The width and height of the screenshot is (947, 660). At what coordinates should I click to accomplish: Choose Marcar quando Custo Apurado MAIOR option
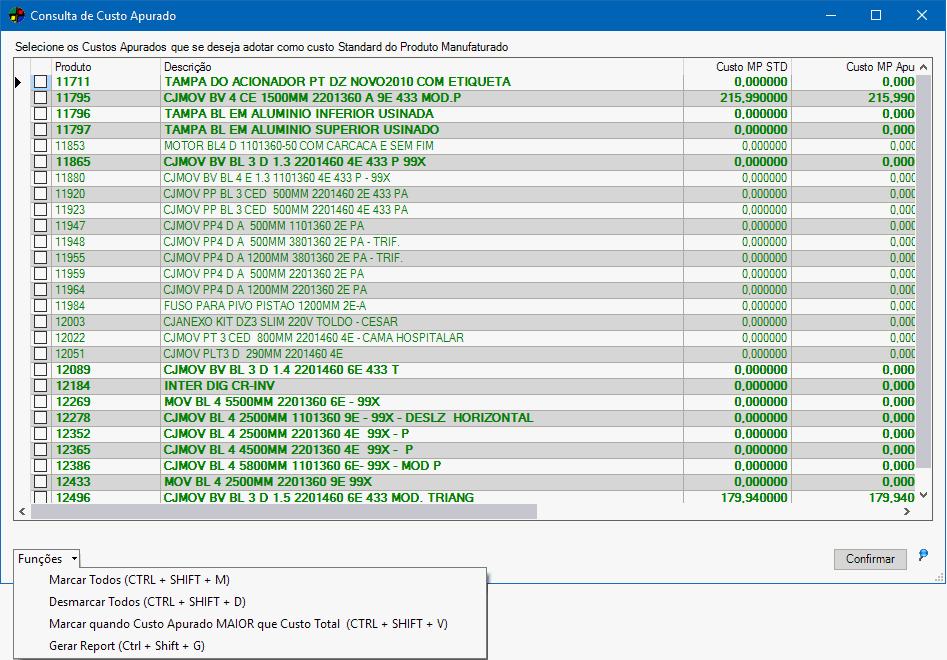coord(248,624)
